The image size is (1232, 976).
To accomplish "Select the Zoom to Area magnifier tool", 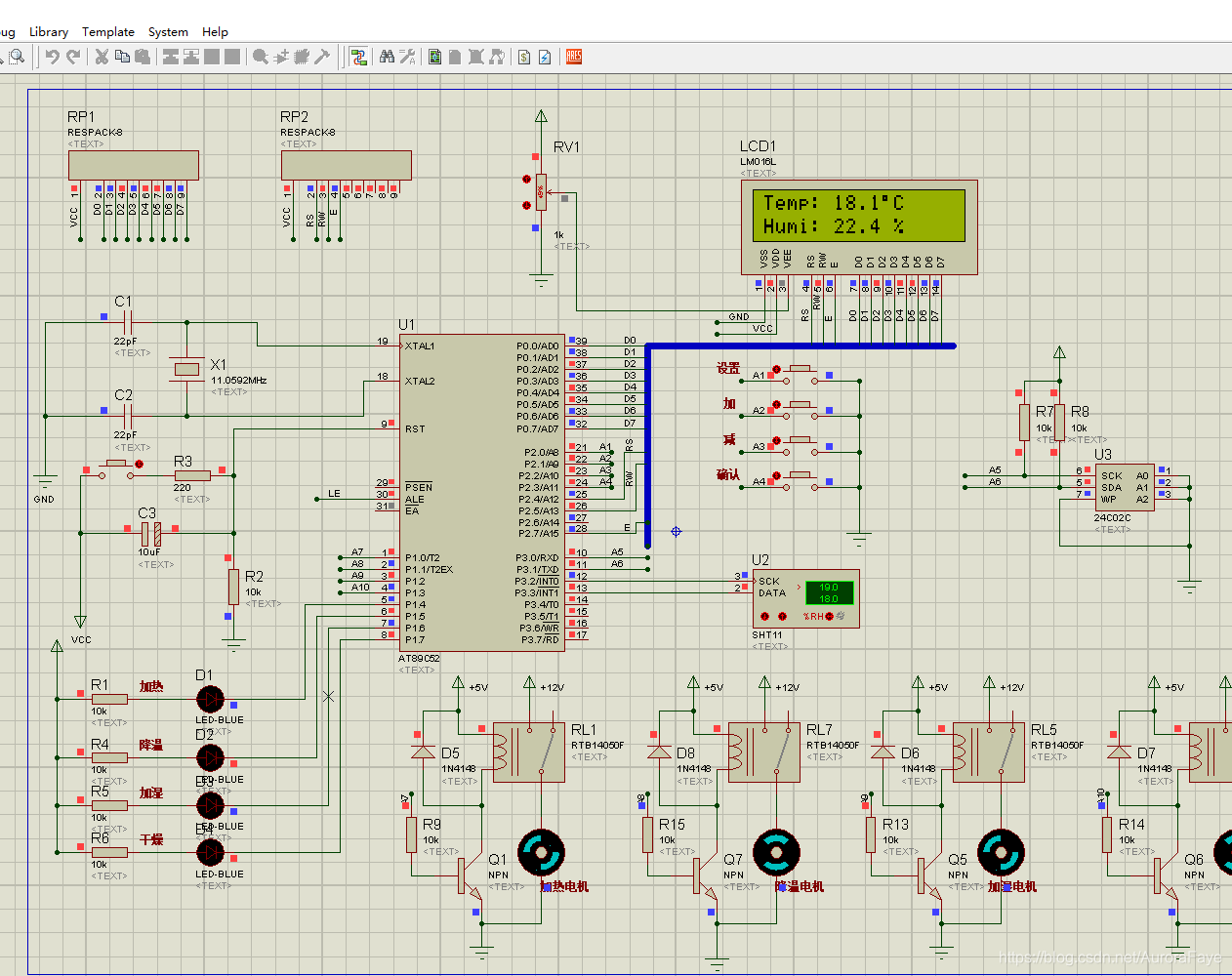I will pos(17,57).
